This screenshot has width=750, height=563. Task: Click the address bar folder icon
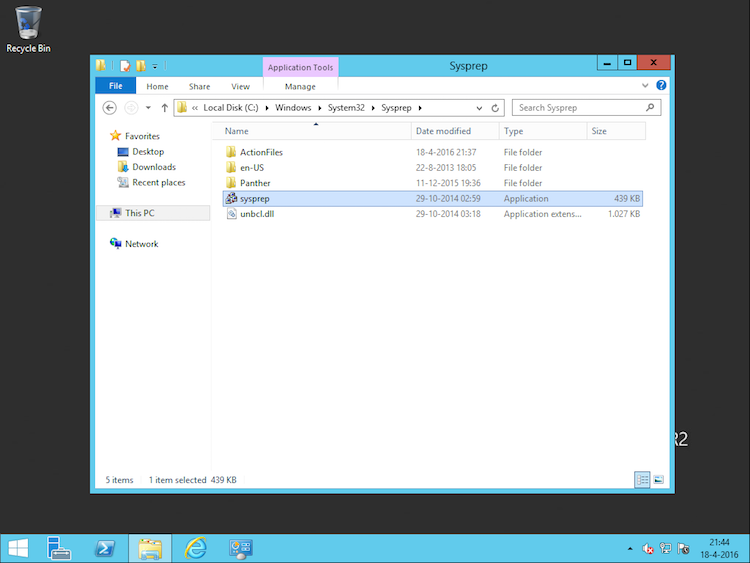point(182,108)
